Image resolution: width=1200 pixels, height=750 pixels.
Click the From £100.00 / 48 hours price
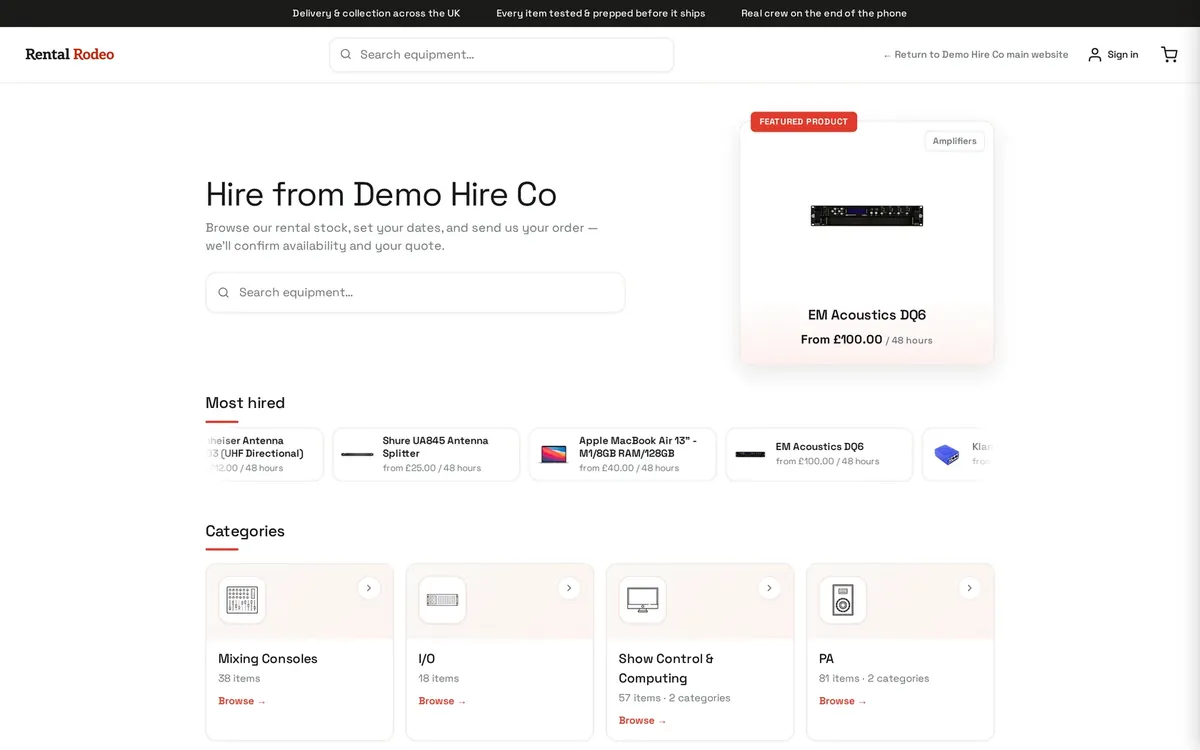pos(867,340)
